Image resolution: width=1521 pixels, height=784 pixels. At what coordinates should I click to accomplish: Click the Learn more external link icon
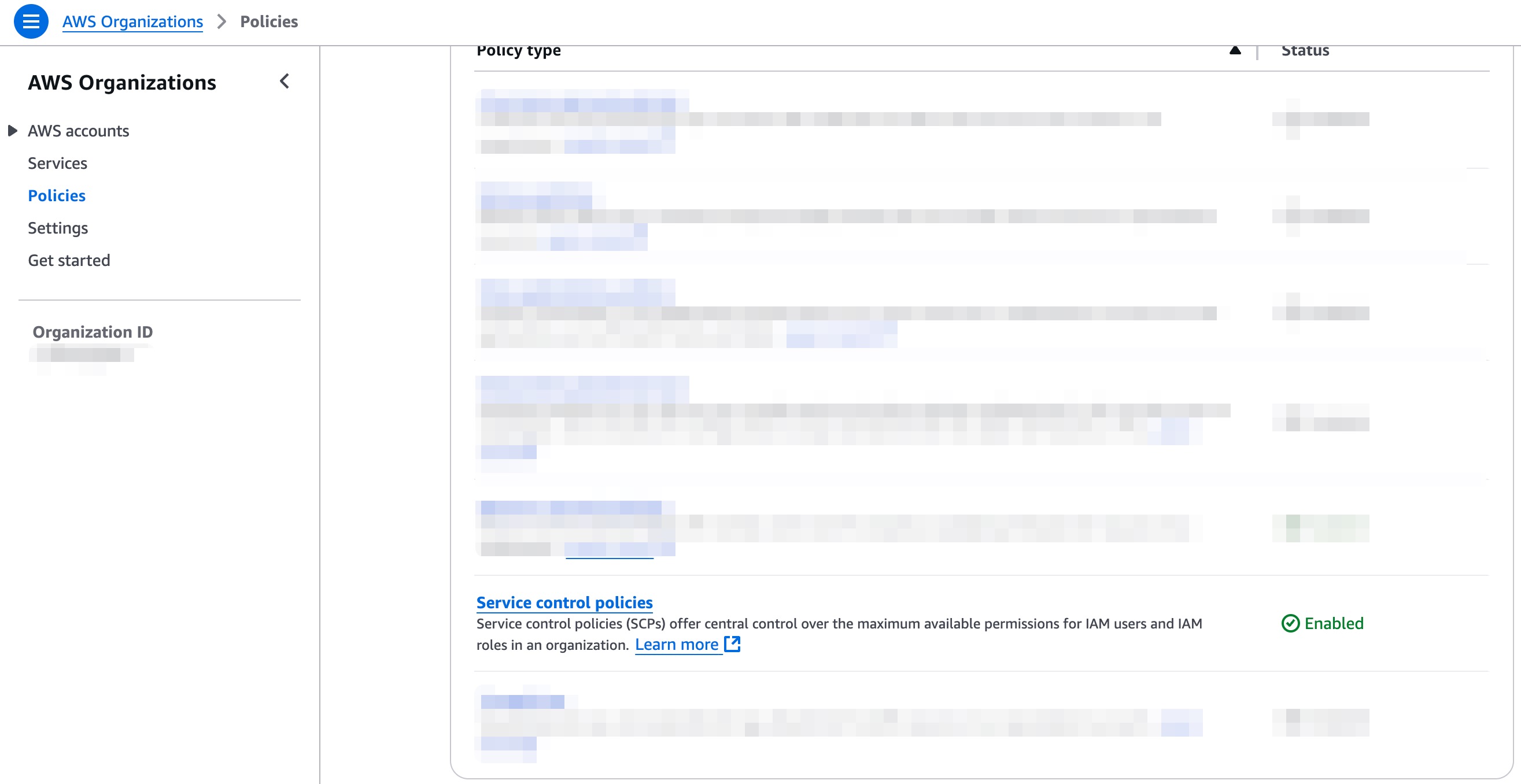(x=732, y=644)
